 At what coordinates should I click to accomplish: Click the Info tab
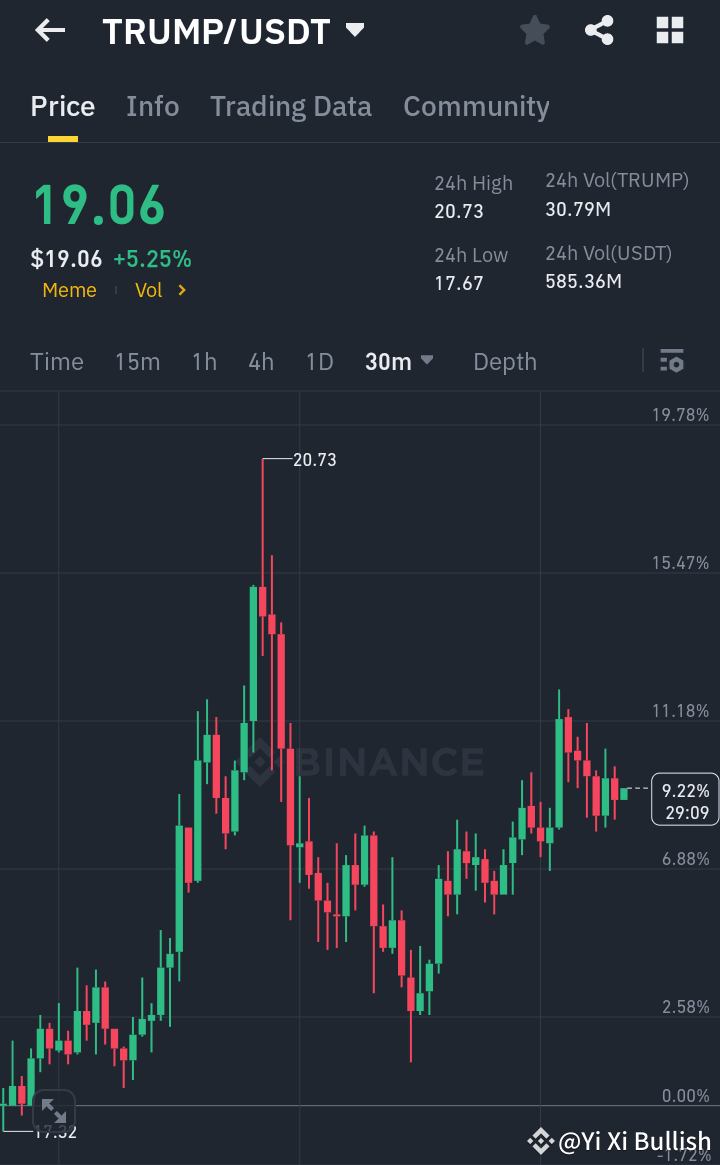[x=152, y=106]
